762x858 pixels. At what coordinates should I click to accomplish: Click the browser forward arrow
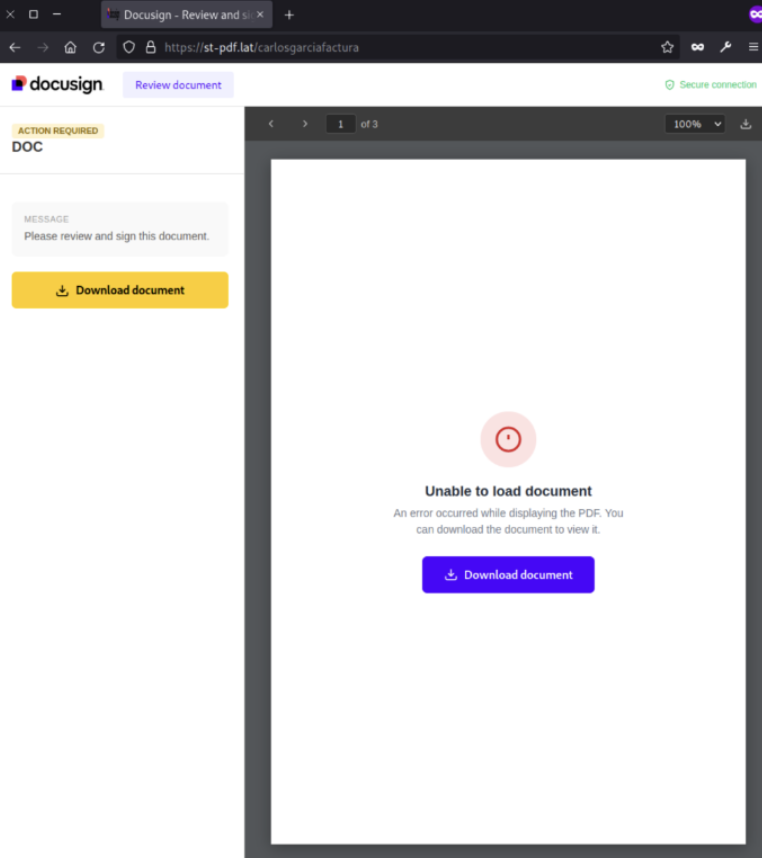coord(43,48)
